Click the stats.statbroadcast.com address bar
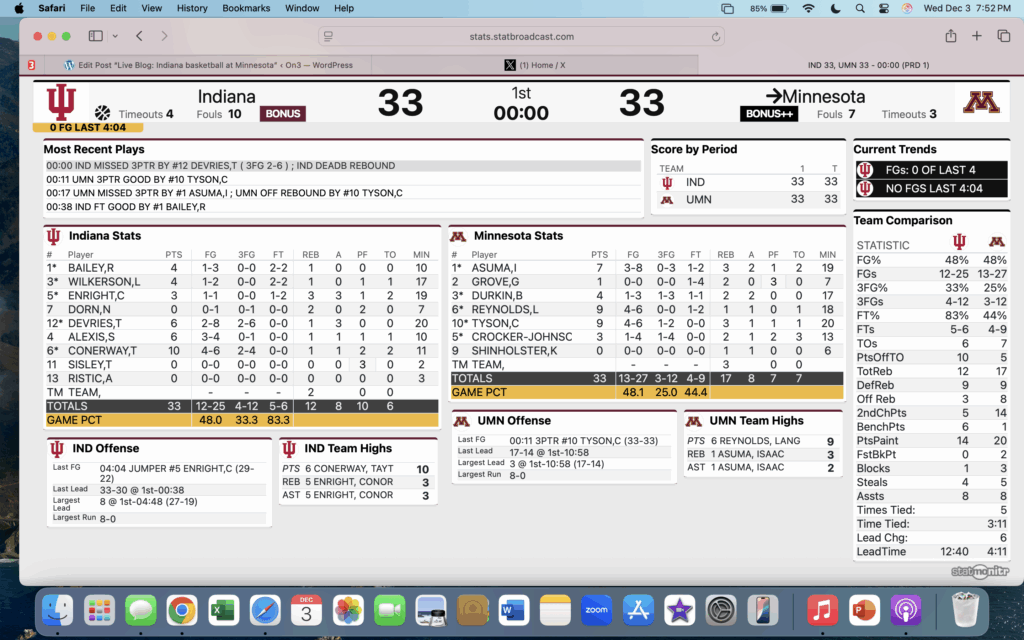Viewport: 1024px width, 640px height. (521, 37)
